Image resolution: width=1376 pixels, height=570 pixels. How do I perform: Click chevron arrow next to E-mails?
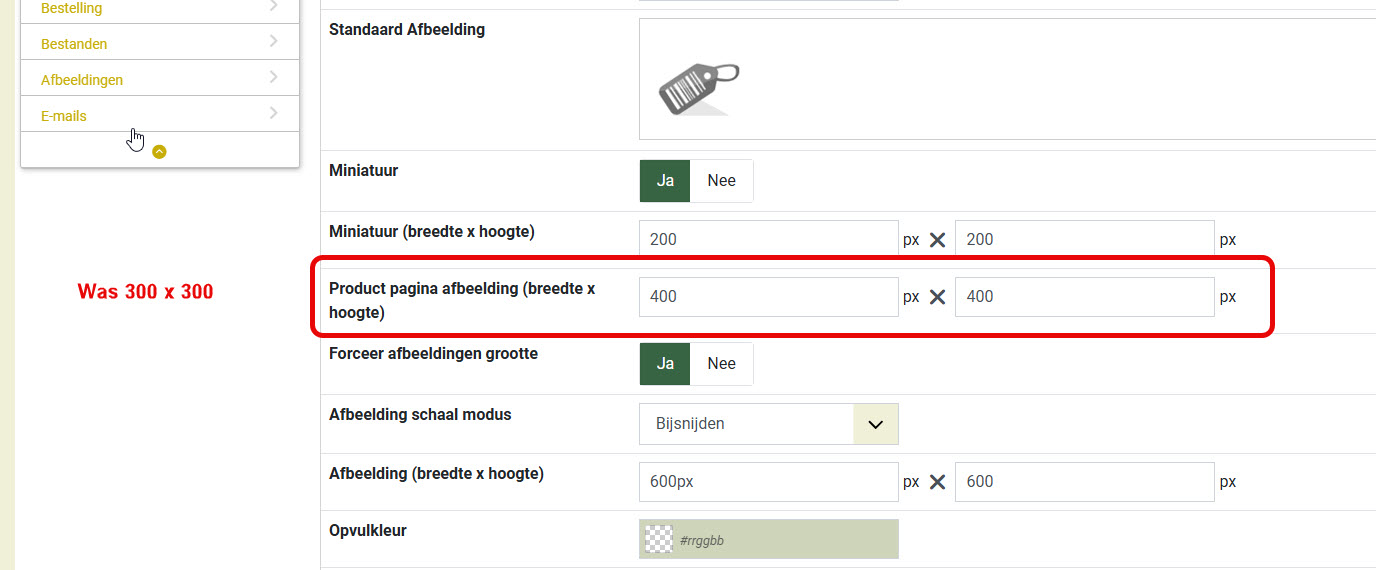[273, 113]
